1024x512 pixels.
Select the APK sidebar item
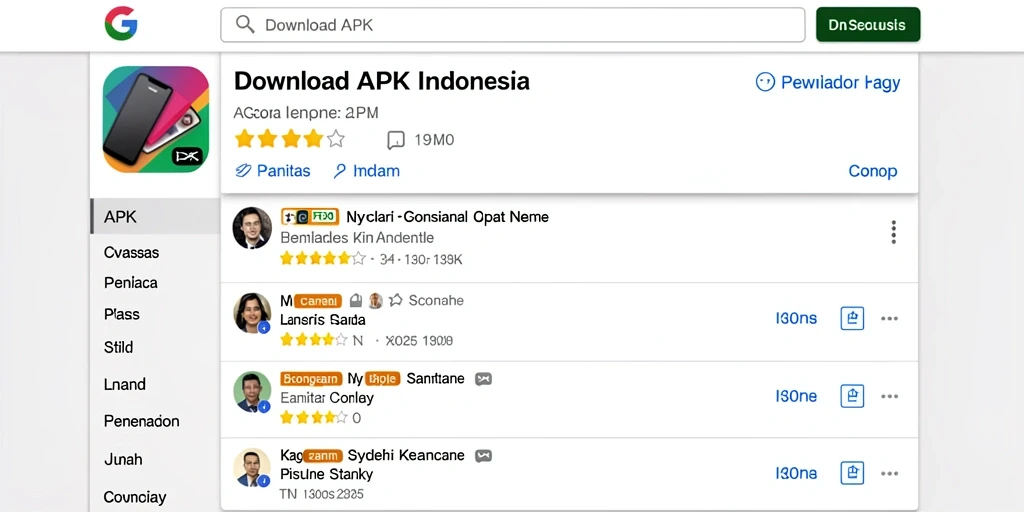coord(155,217)
